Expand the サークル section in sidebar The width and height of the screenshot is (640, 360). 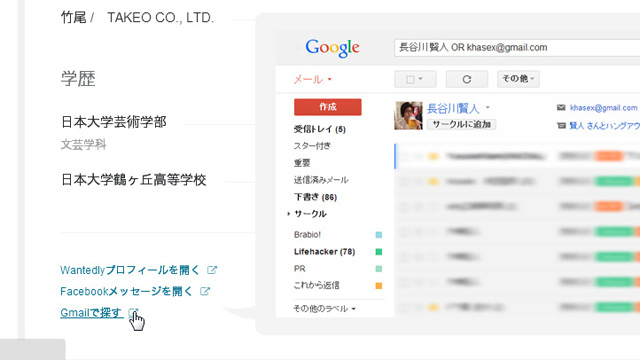[289, 213]
